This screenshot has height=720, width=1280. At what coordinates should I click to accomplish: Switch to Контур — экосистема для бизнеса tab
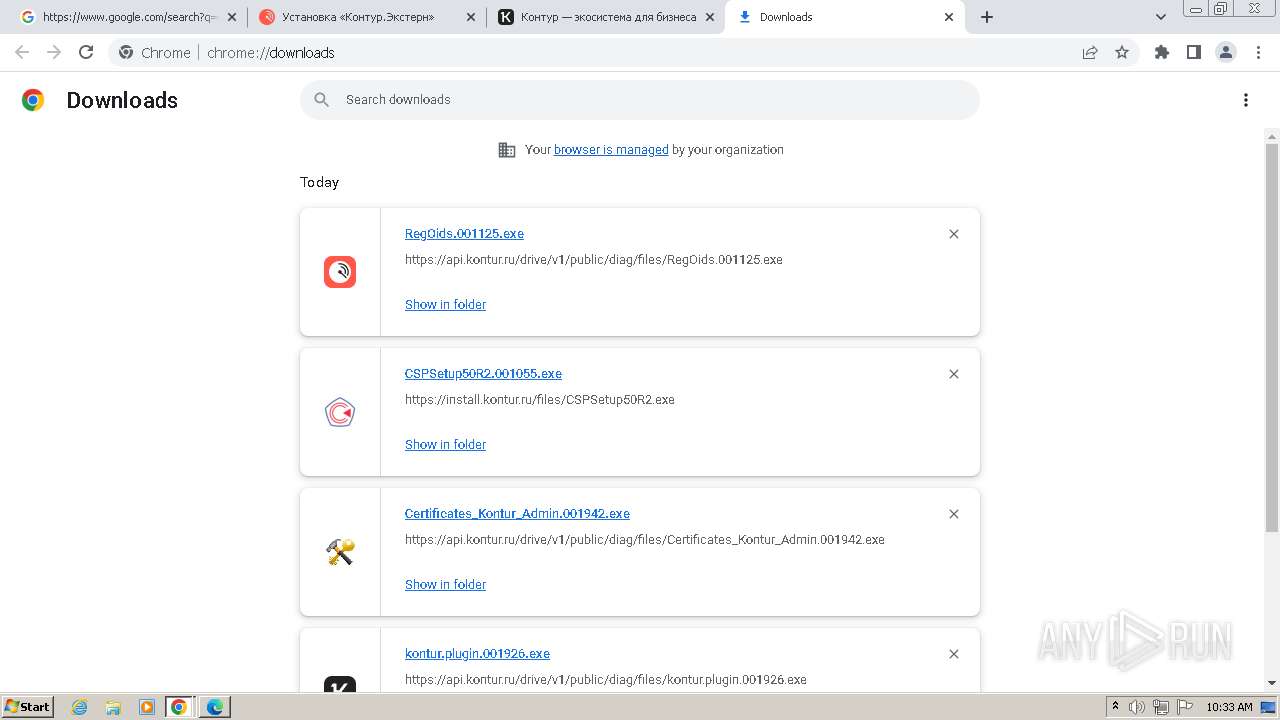pos(606,17)
